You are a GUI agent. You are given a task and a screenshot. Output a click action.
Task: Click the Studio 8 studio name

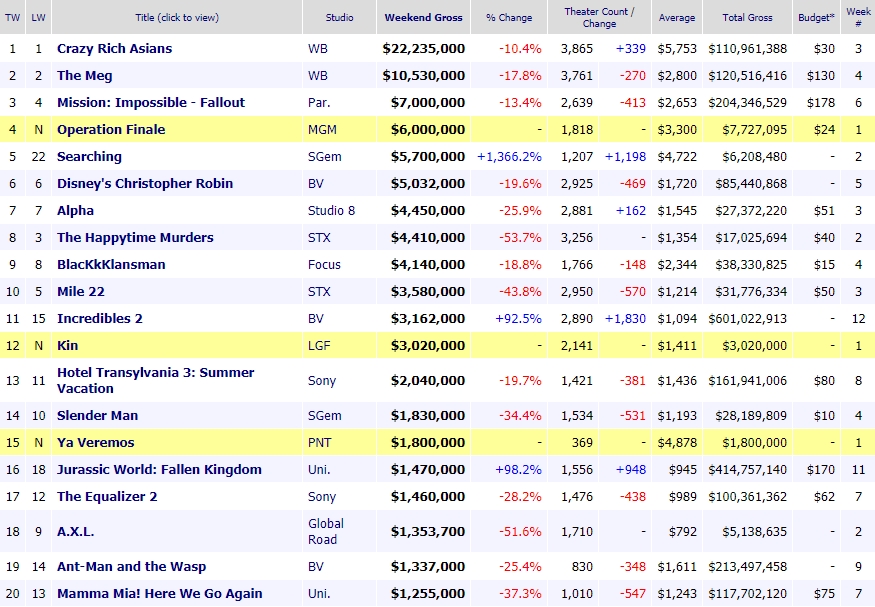click(331, 210)
